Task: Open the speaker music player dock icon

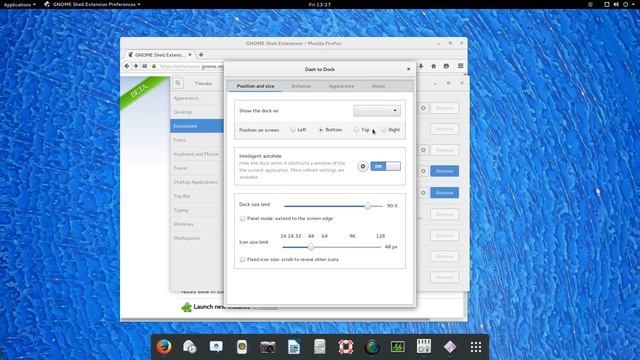Action: coord(242,347)
